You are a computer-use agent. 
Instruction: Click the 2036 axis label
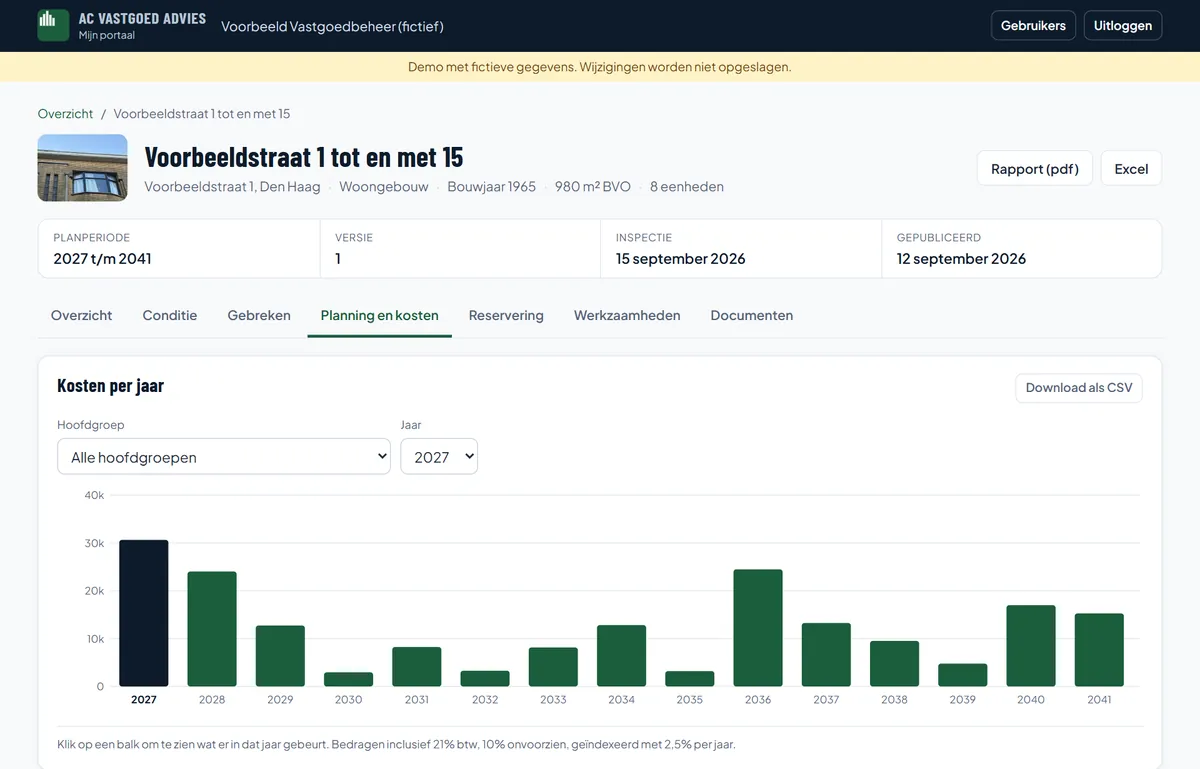[x=758, y=700]
